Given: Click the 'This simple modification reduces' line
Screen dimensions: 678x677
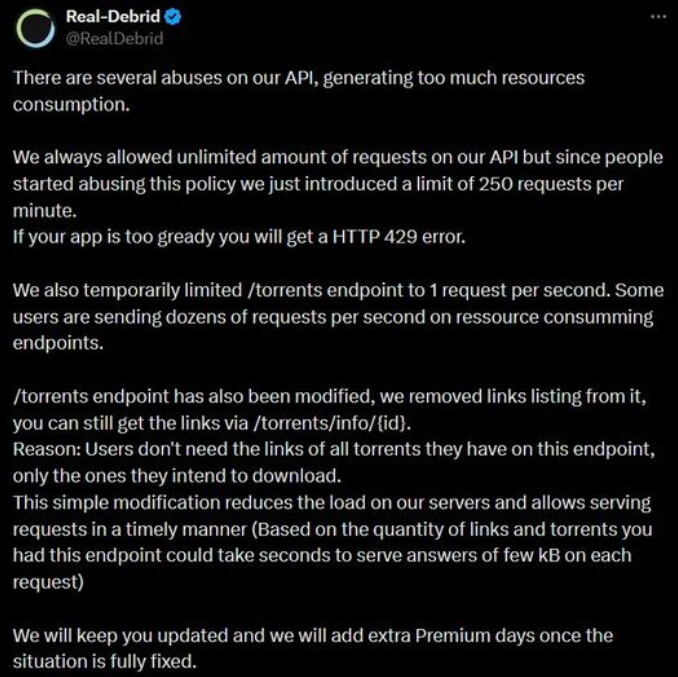Looking at the screenshot, I should pos(332,503).
